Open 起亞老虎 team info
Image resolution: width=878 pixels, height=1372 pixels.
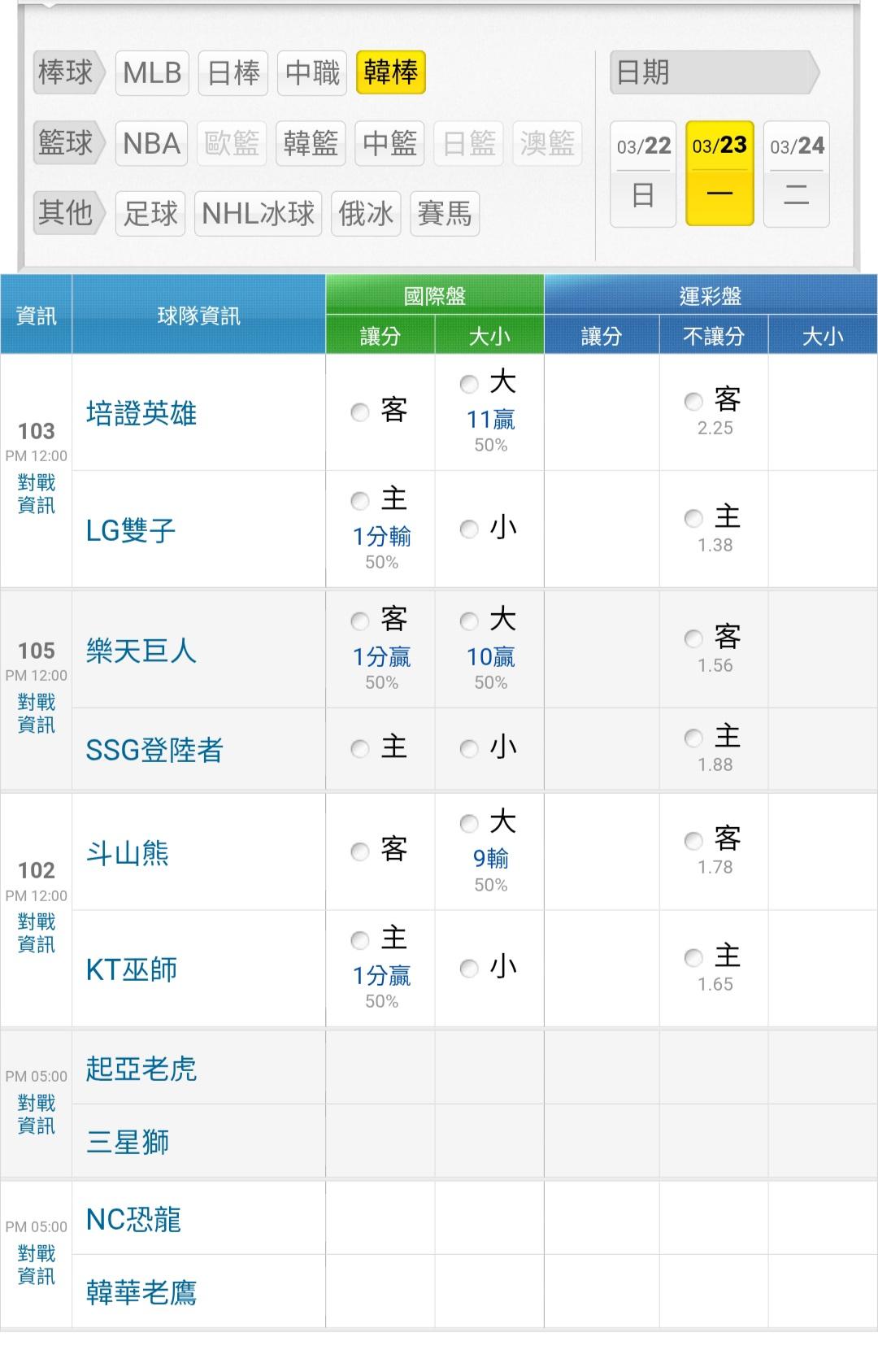pyautogui.click(x=141, y=1069)
